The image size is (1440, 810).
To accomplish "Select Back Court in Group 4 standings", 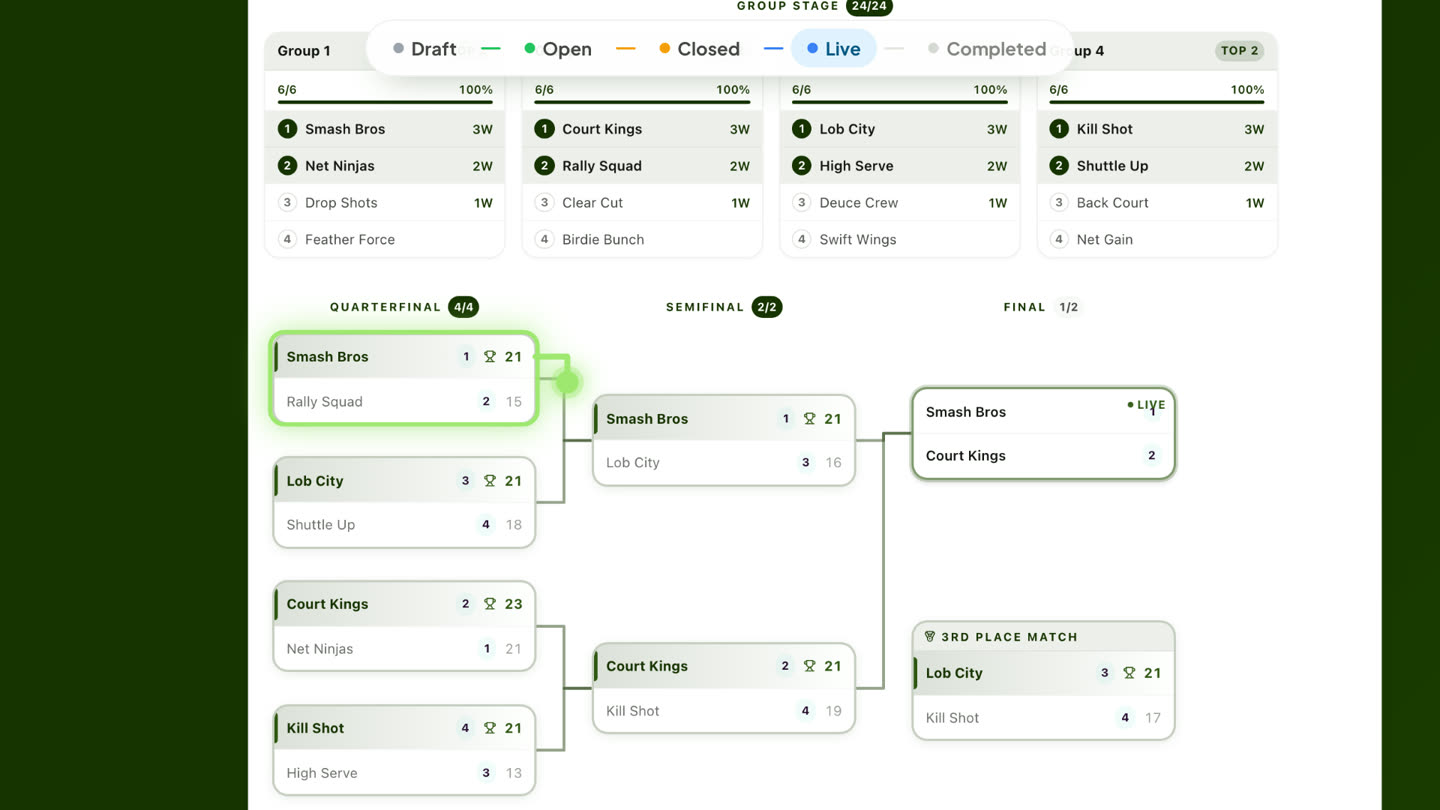I will coord(1157,203).
